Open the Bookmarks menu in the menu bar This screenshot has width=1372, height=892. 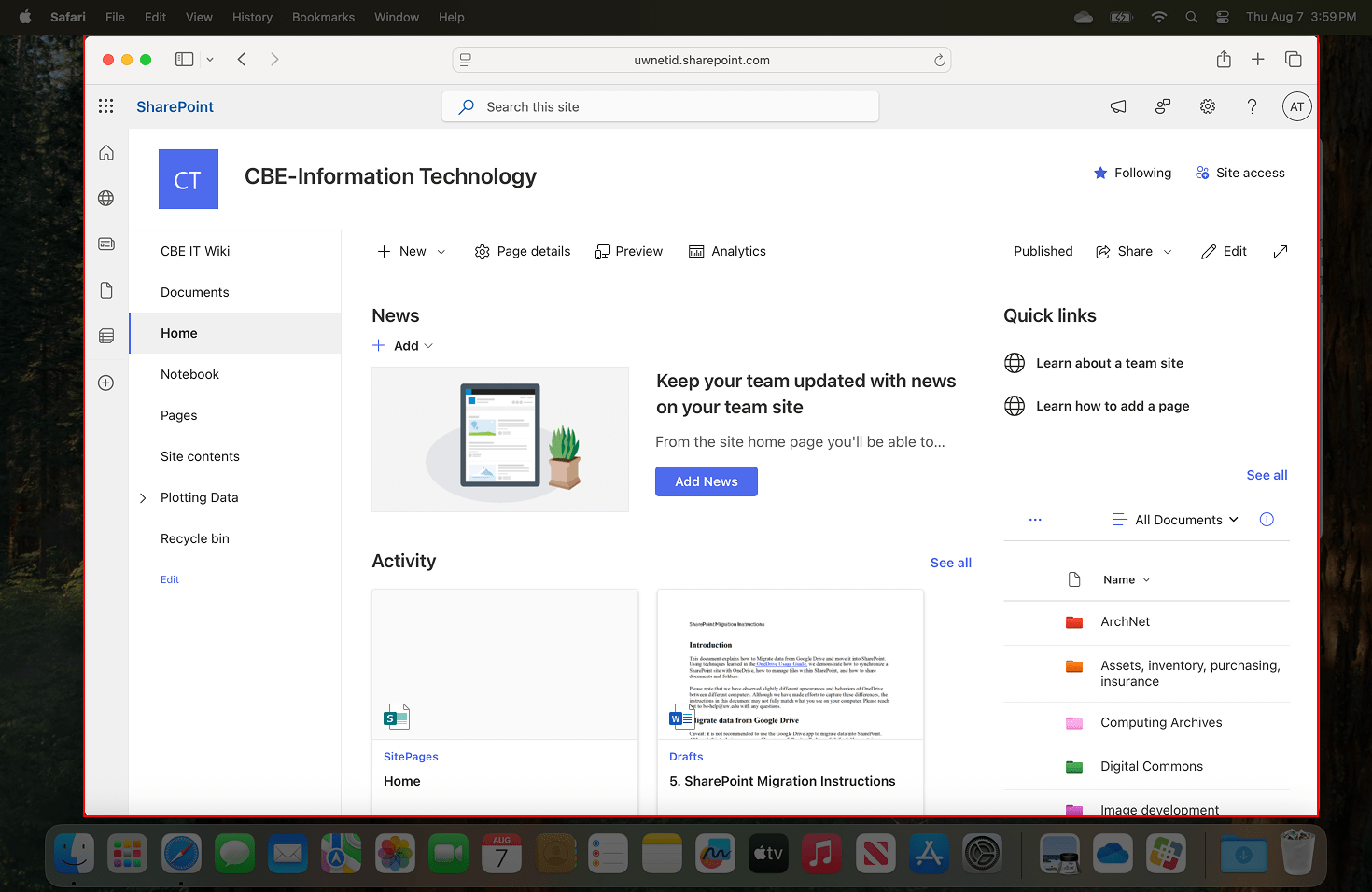click(323, 17)
